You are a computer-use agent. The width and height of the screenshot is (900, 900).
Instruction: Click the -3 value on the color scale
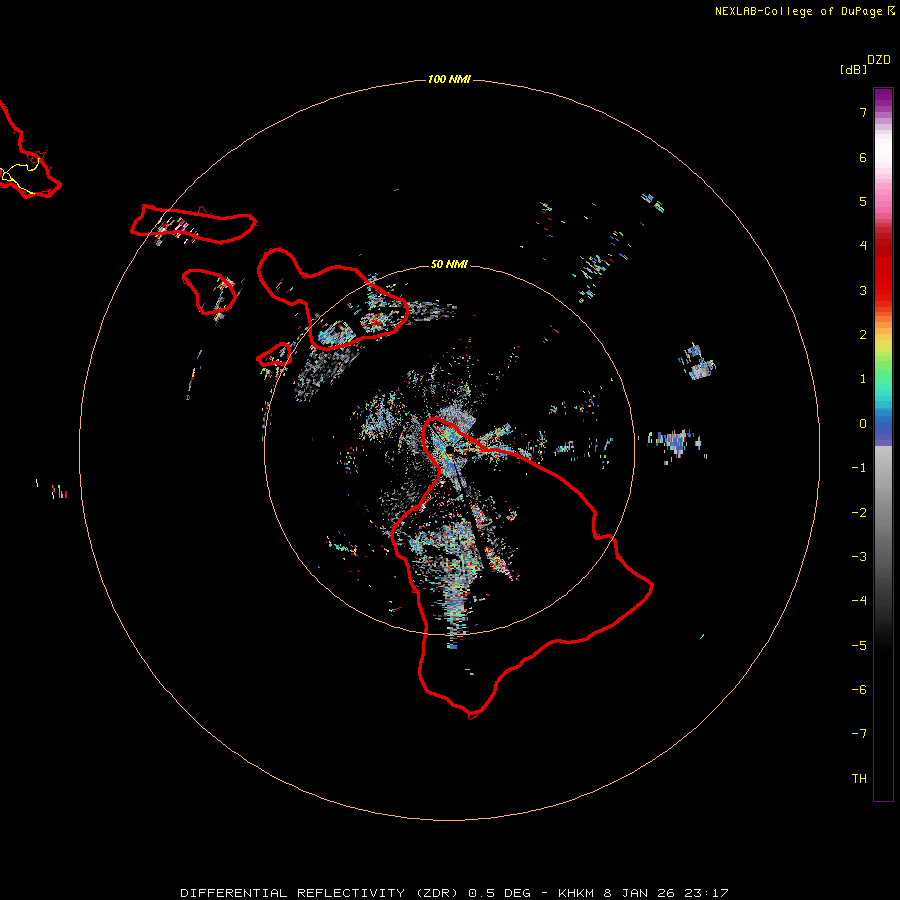(859, 557)
